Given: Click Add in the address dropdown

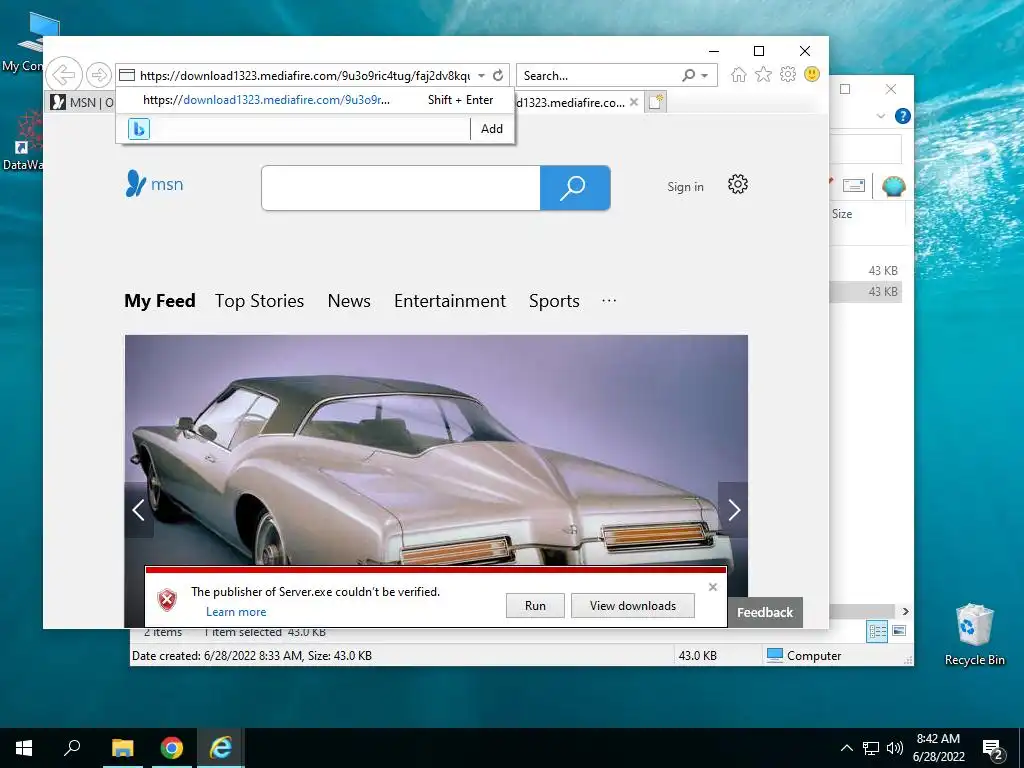Looking at the screenshot, I should pos(492,129).
